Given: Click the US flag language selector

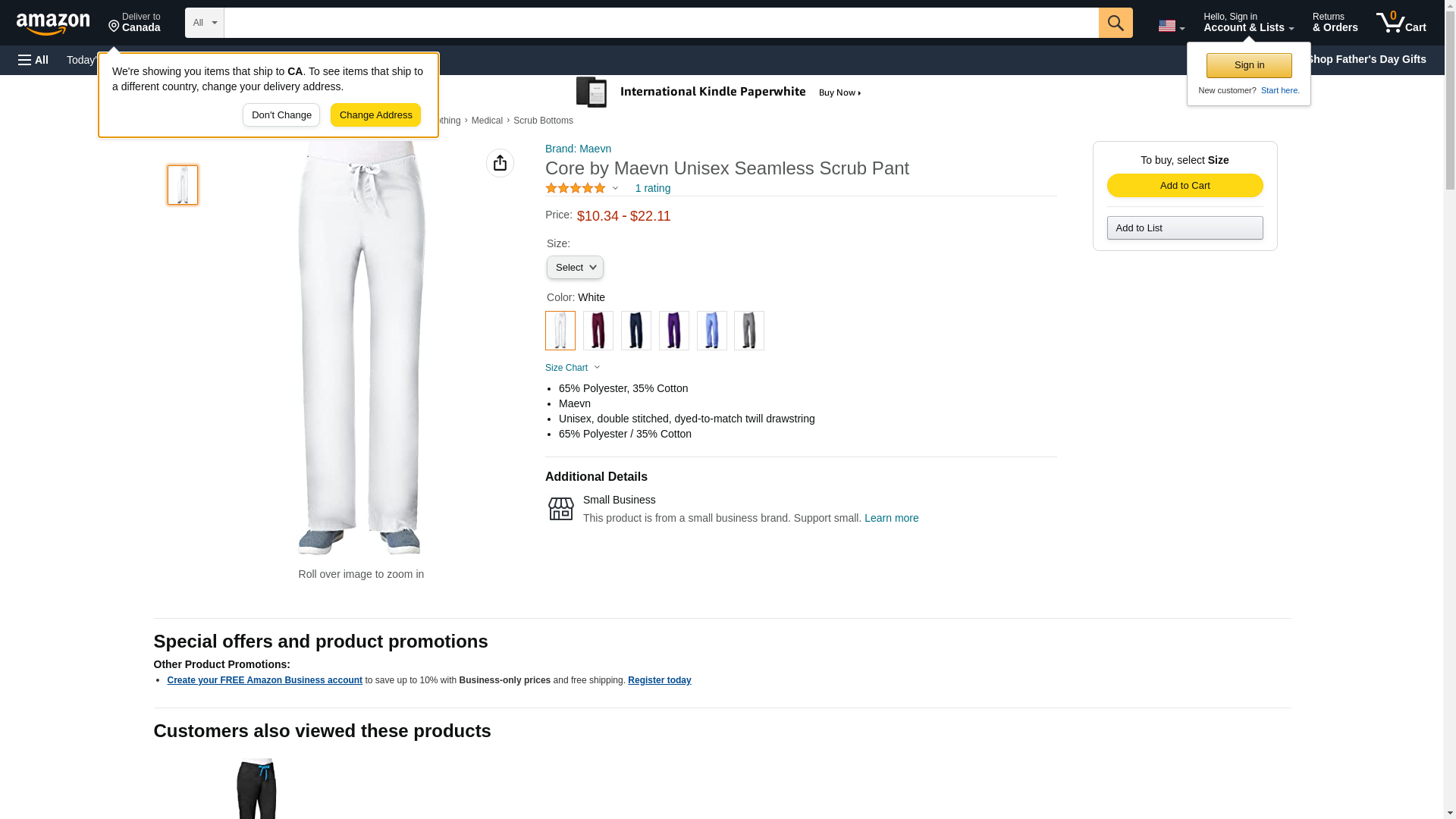Looking at the screenshot, I should 1171,26.
